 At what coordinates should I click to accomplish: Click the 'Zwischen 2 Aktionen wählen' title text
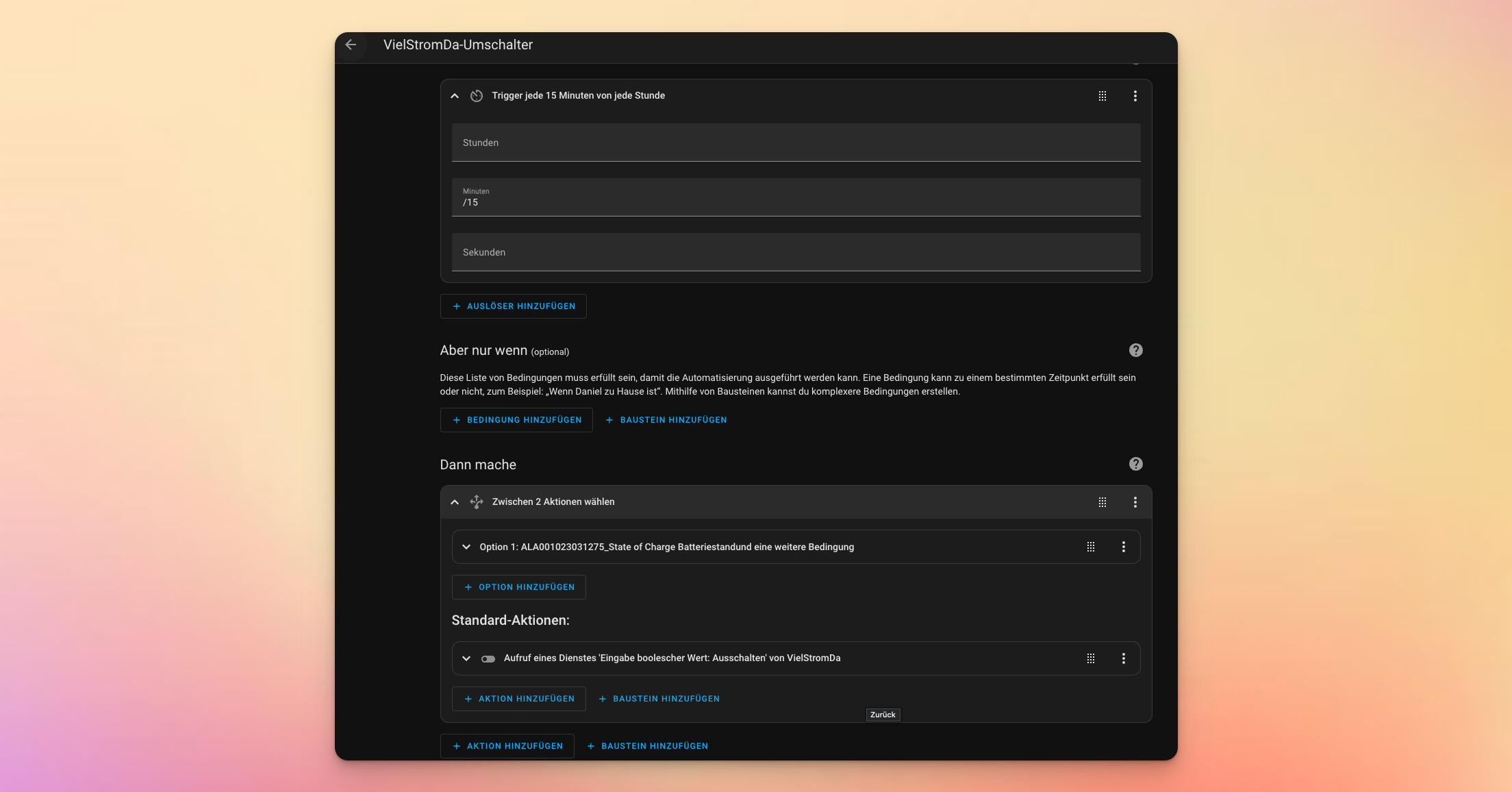click(x=553, y=502)
